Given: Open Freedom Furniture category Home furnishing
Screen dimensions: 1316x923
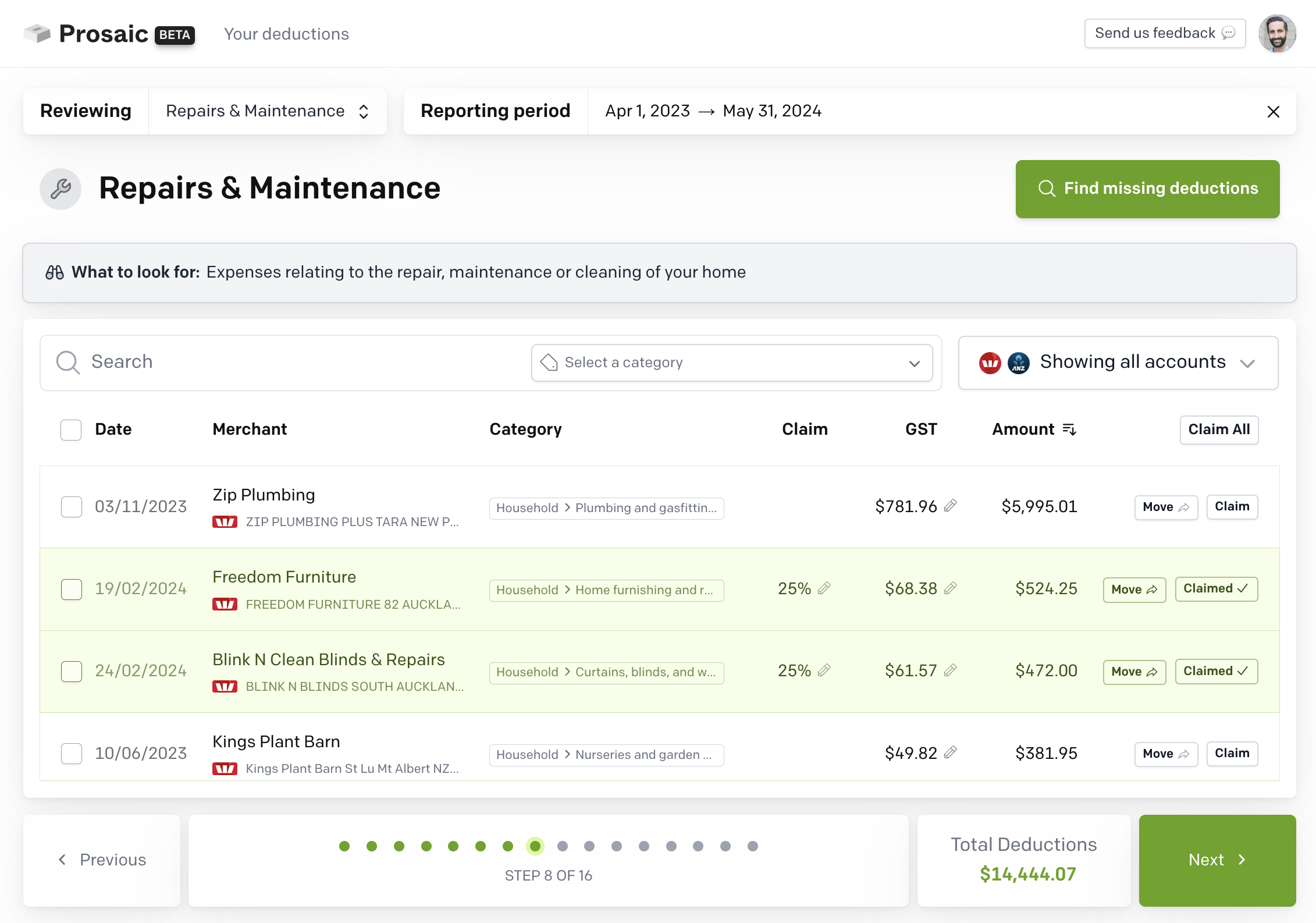Looking at the screenshot, I should point(606,590).
